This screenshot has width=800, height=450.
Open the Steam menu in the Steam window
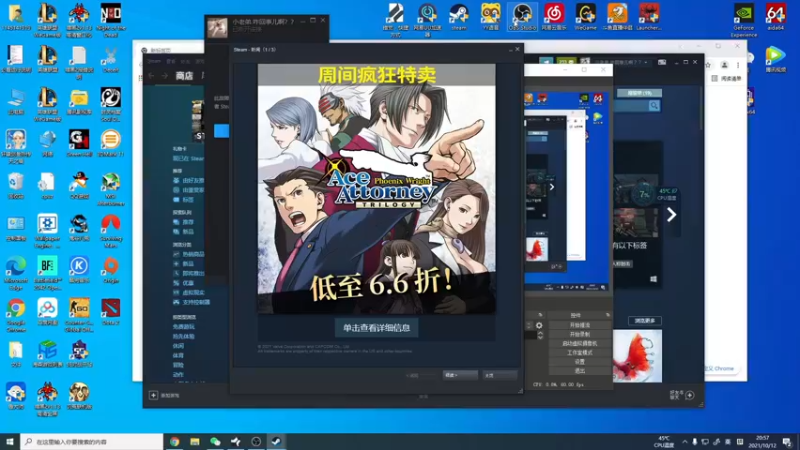coord(154,61)
